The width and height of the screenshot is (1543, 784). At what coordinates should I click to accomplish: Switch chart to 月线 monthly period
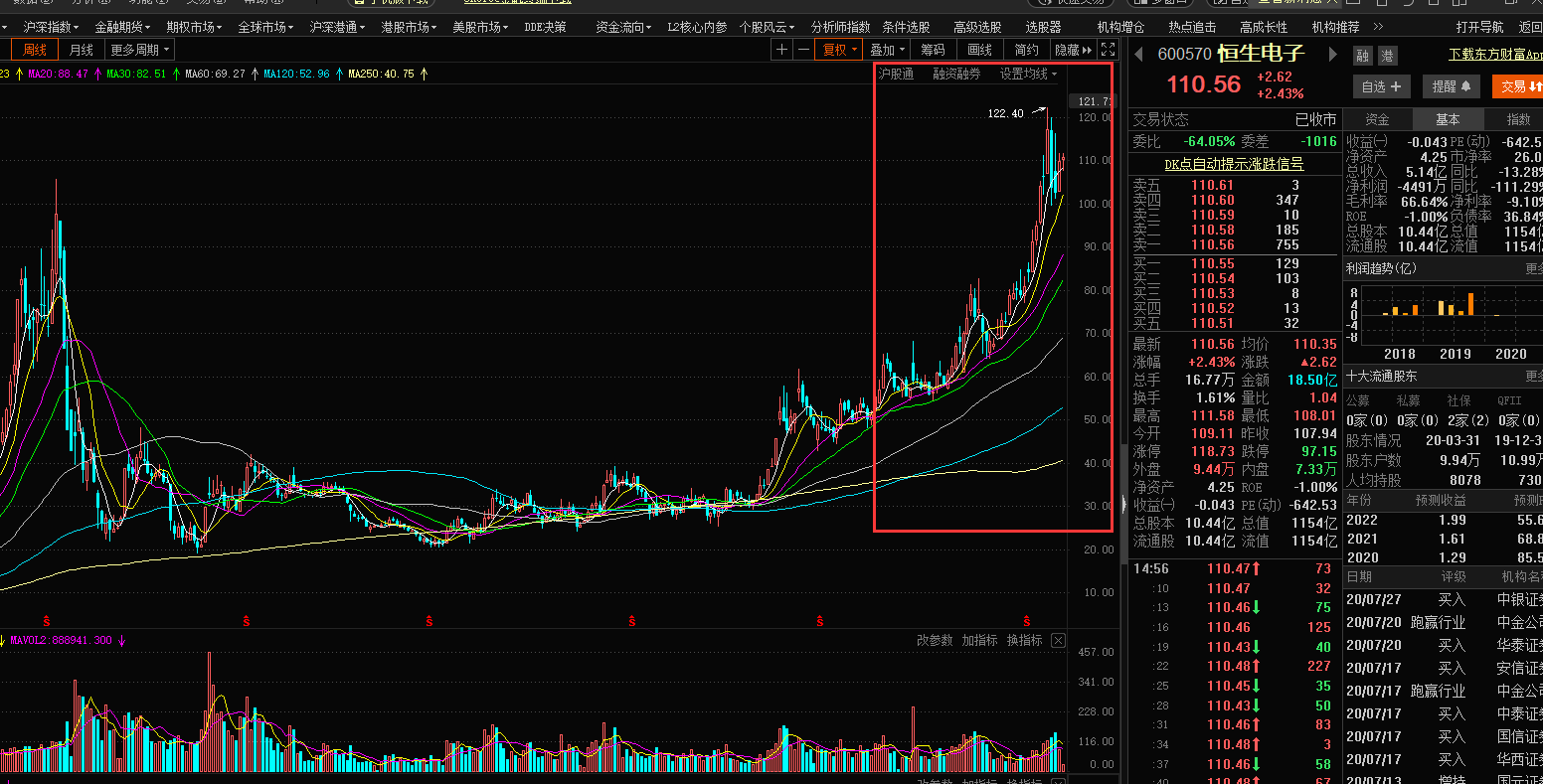82,50
